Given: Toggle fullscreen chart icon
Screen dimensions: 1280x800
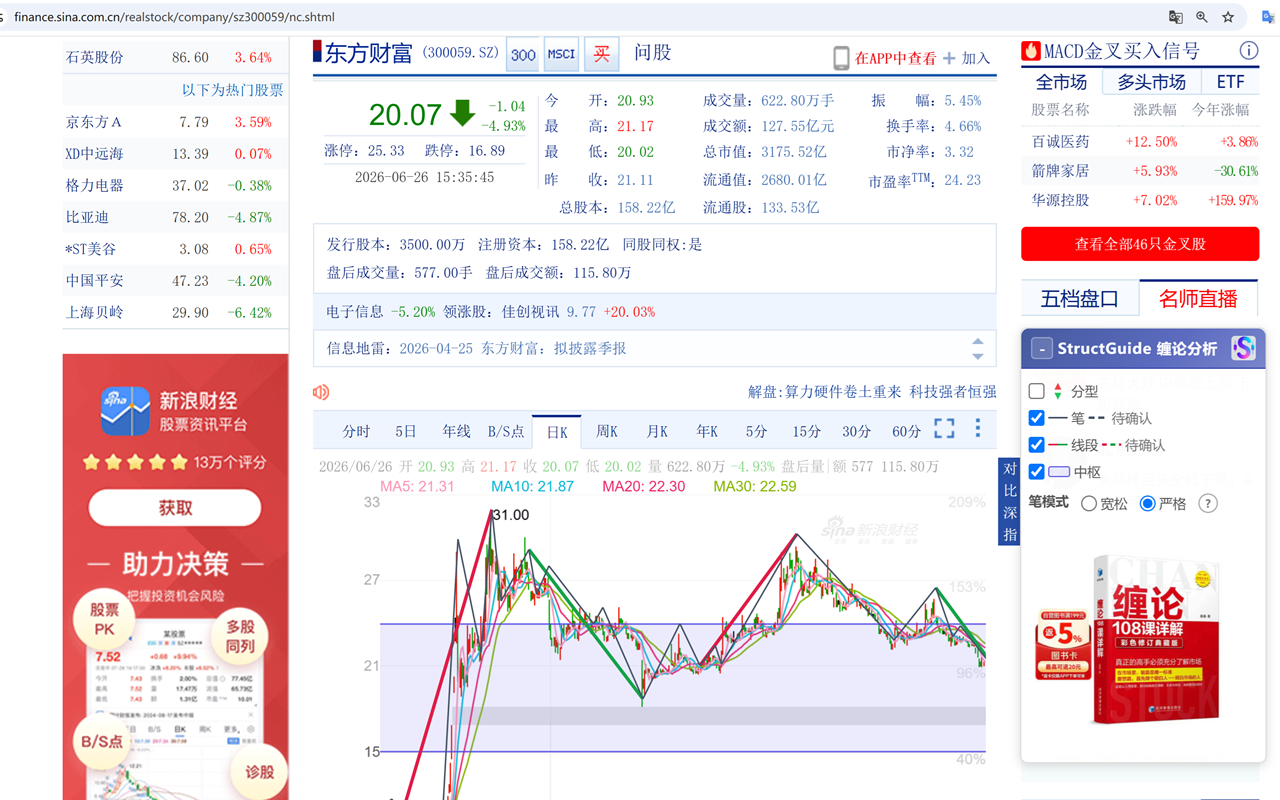Looking at the screenshot, I should coord(944,429).
